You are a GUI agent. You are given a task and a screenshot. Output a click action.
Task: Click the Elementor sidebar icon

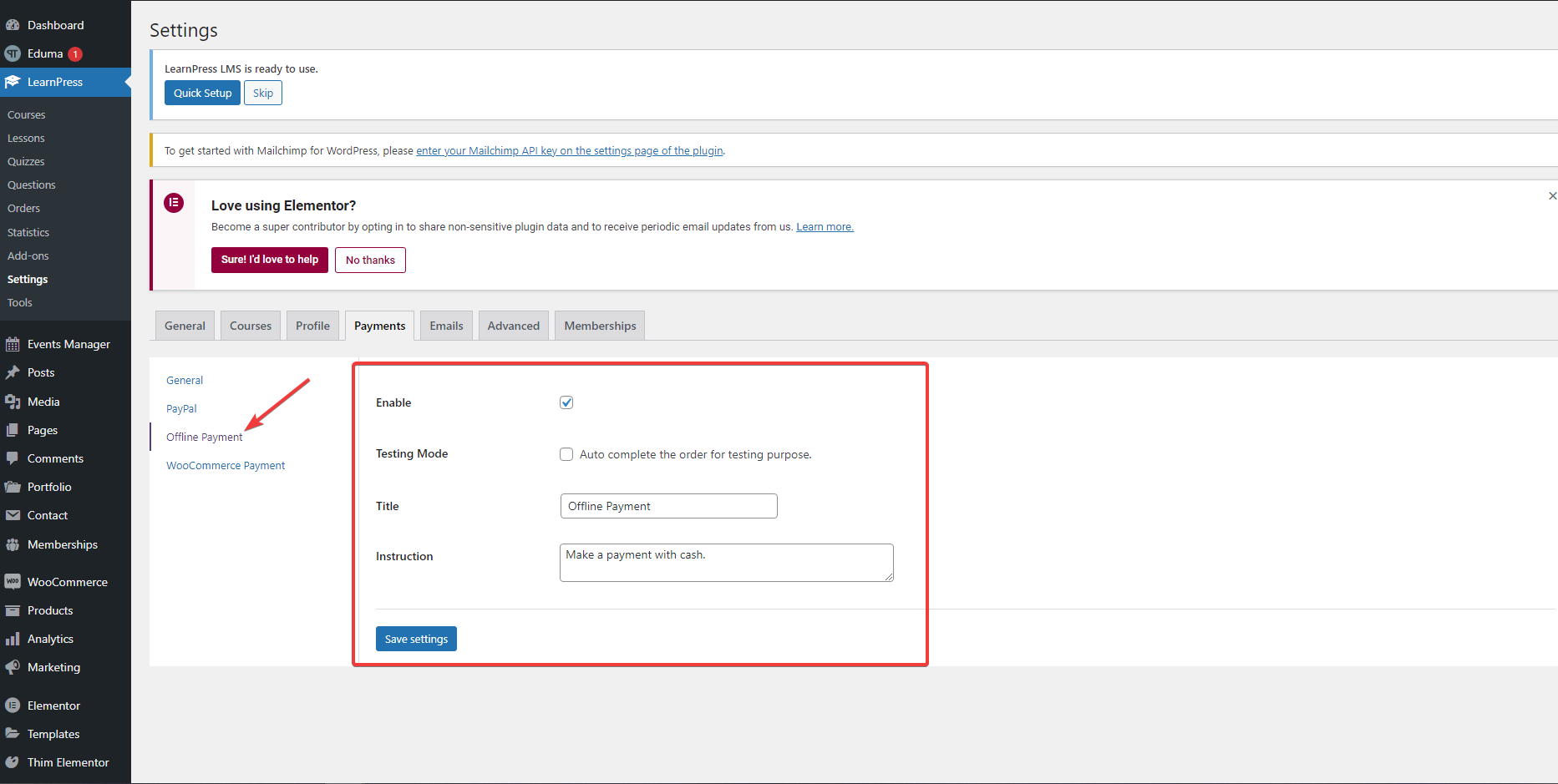click(13, 706)
